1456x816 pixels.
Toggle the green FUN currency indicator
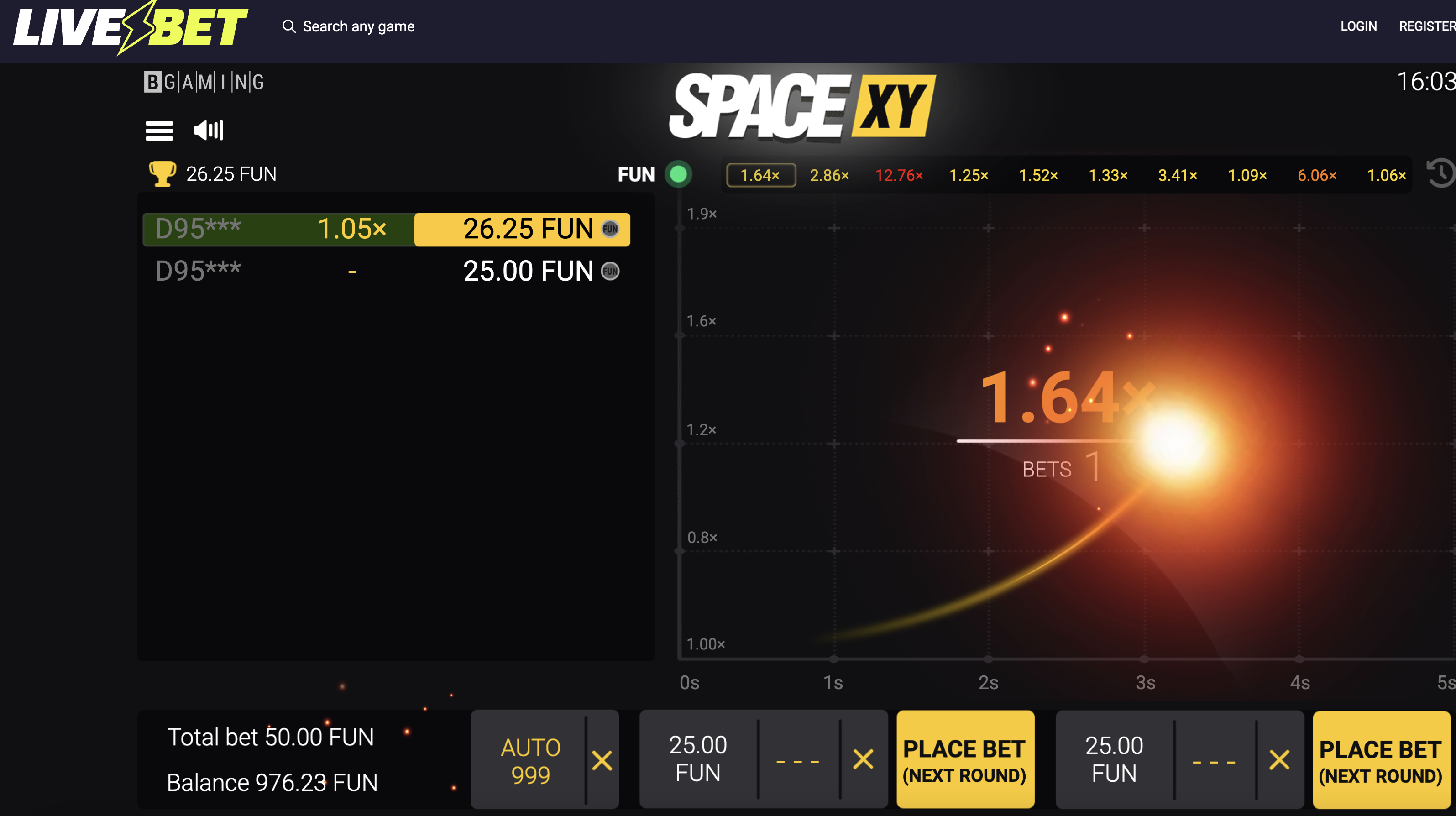point(678,174)
